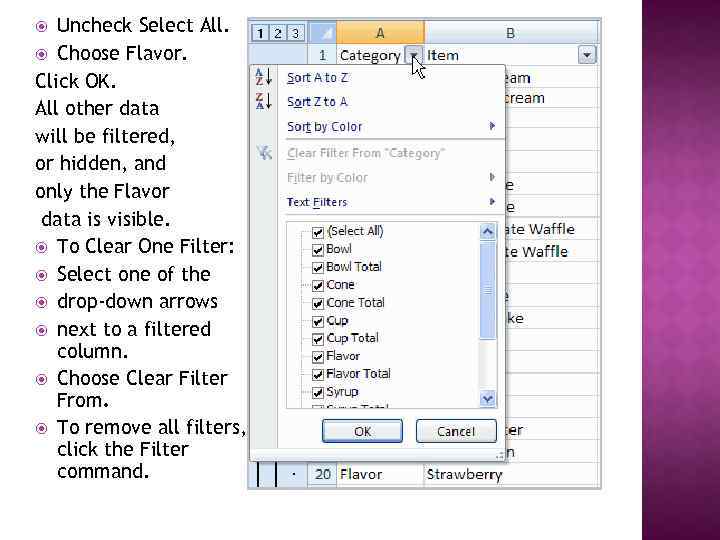Open the Category filter dropdown arrow
Image resolution: width=720 pixels, height=540 pixels.
[x=413, y=56]
